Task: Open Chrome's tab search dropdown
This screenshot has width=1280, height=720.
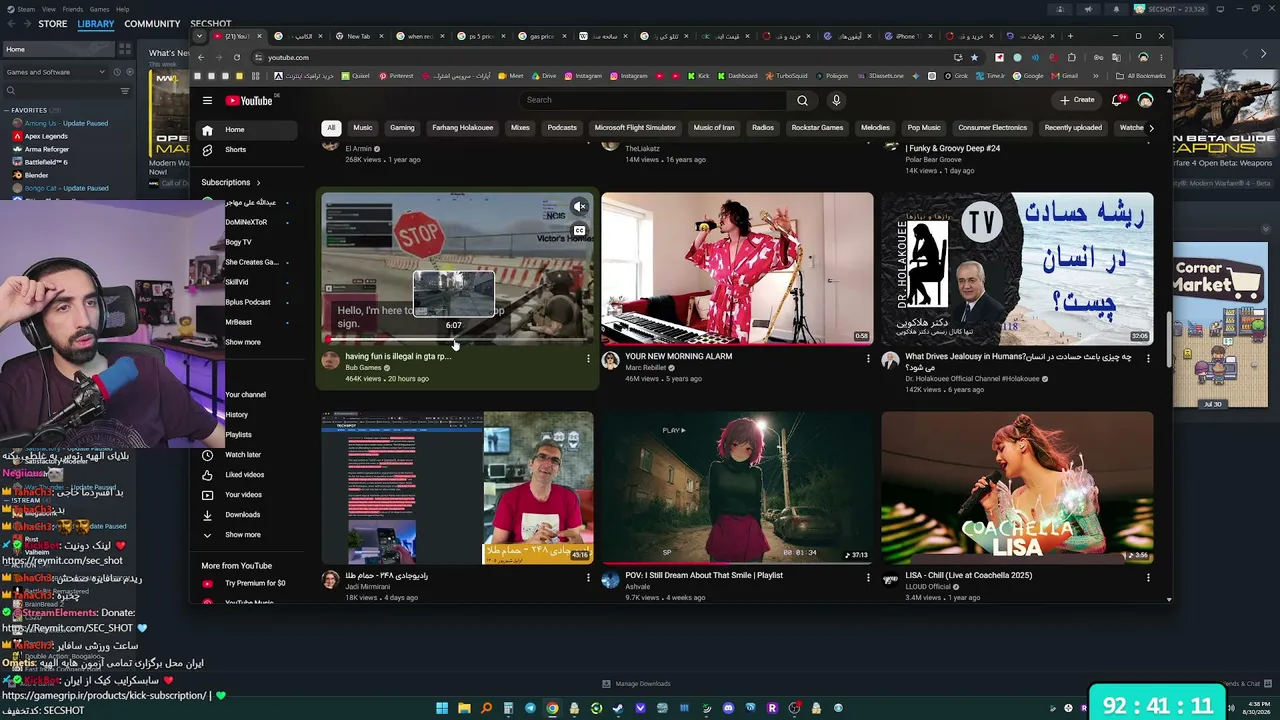Action: coord(199,36)
